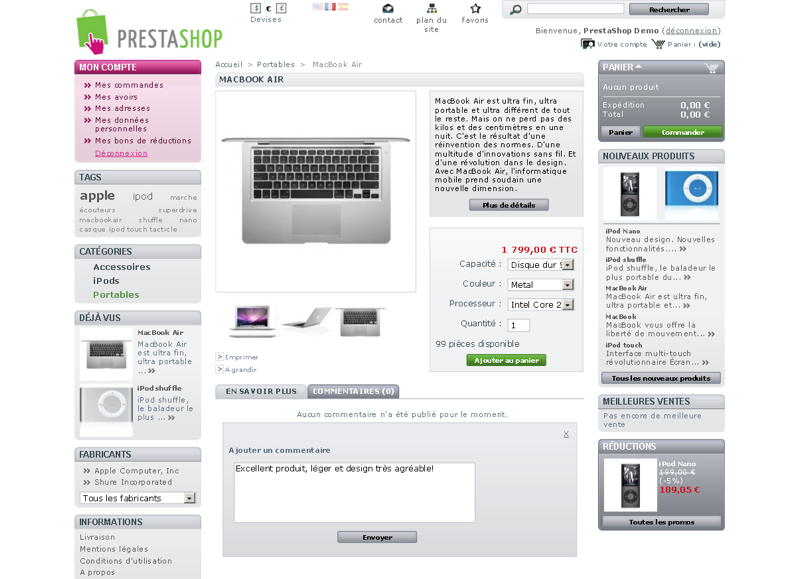Screen dimensions: 800x579
Task: Click the Envoyer button
Action: coord(377,537)
